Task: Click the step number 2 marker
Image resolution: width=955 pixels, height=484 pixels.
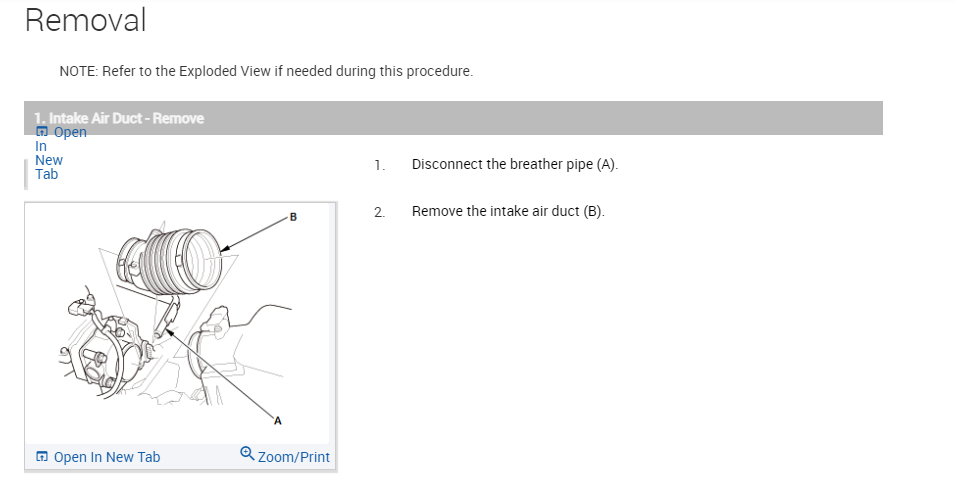Action: click(x=379, y=211)
